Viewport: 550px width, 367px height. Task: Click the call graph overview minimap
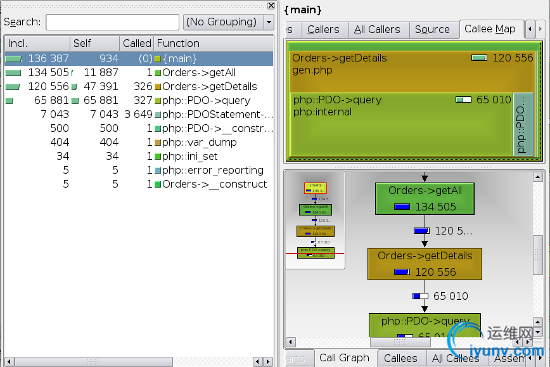tap(315, 220)
